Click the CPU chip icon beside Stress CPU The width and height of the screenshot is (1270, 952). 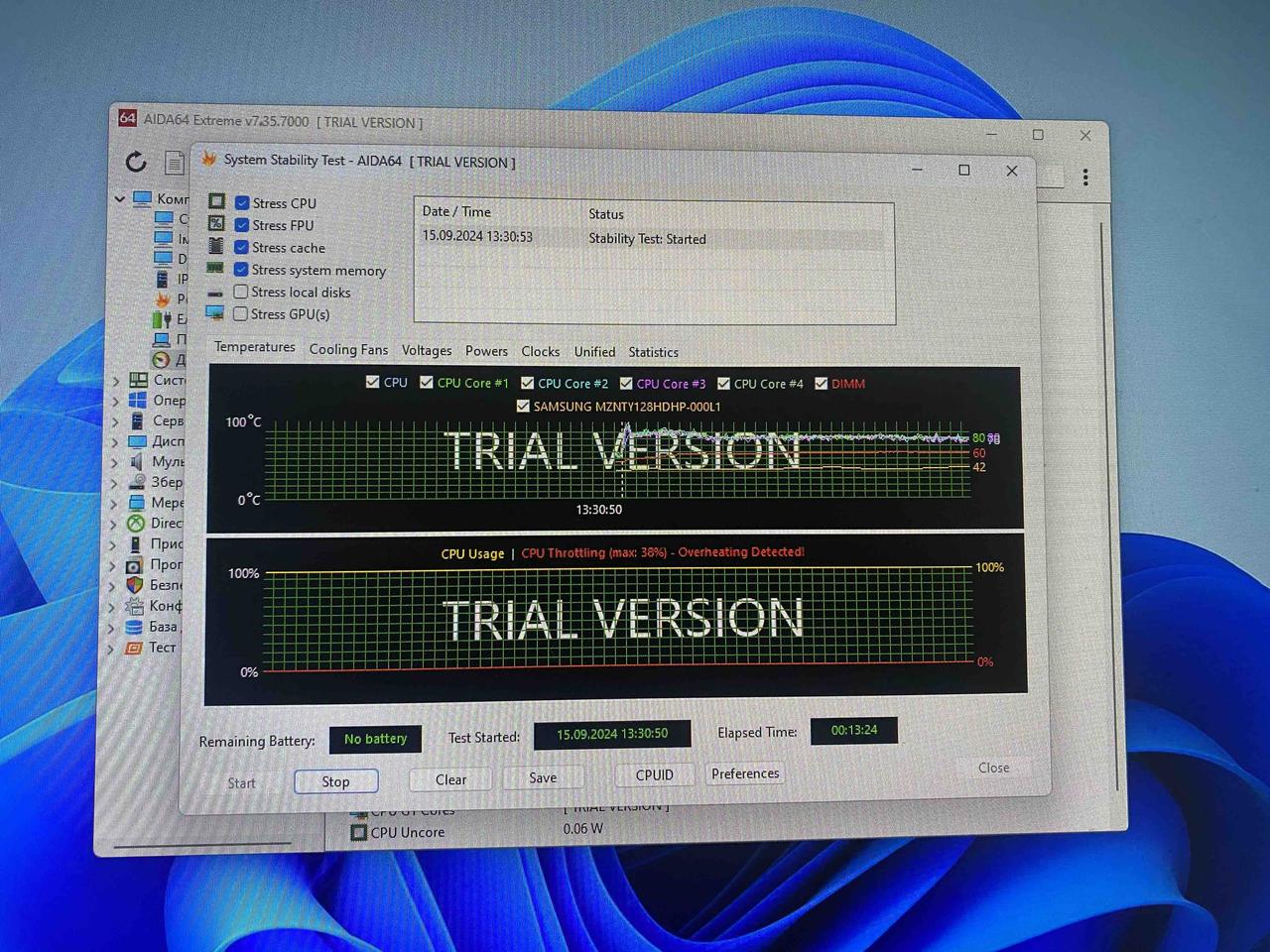(x=216, y=201)
